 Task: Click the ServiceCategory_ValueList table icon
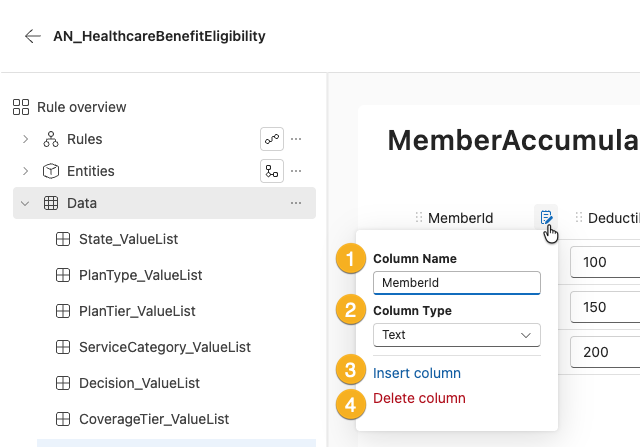click(x=63, y=347)
